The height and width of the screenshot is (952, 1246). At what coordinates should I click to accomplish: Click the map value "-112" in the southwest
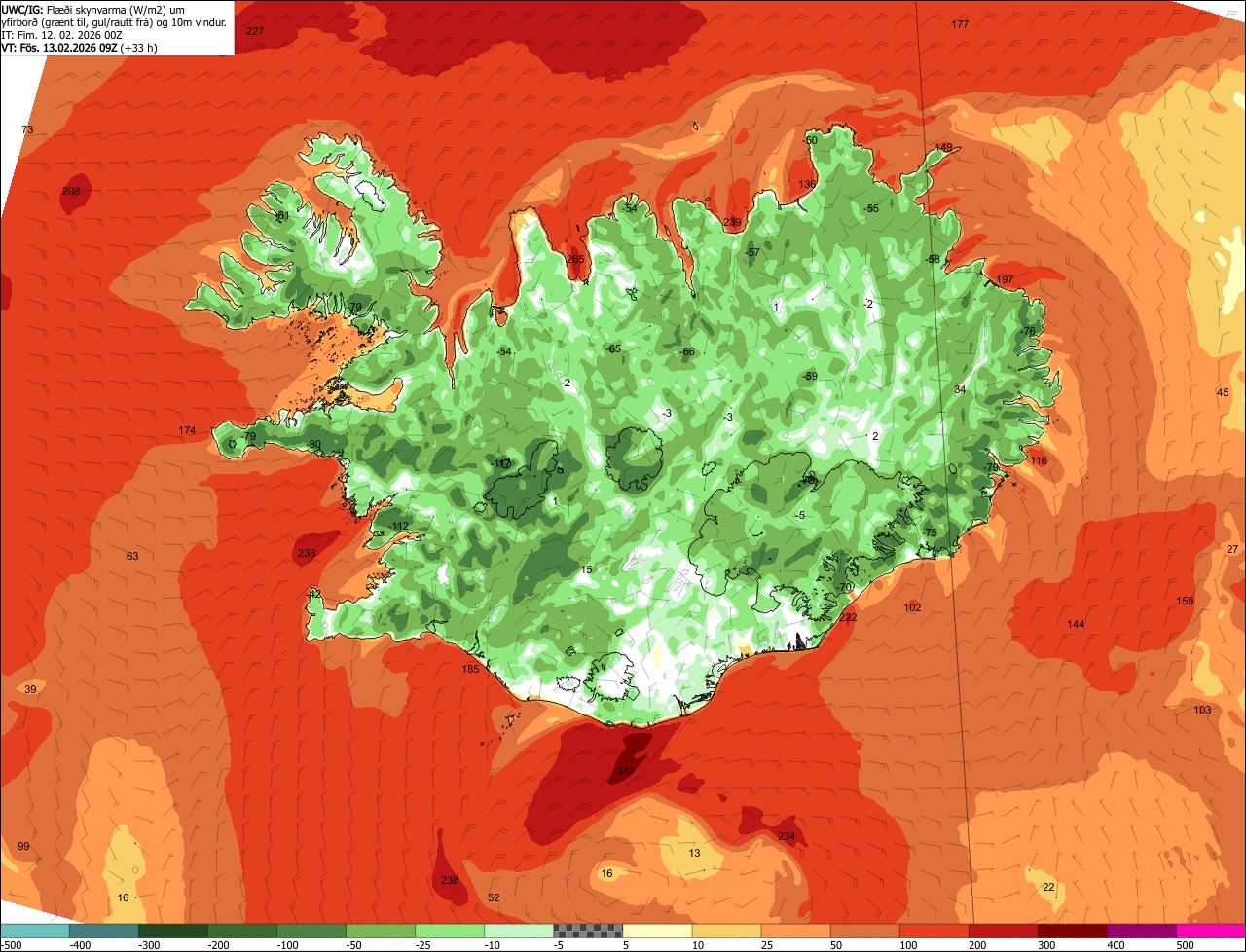pyautogui.click(x=398, y=526)
